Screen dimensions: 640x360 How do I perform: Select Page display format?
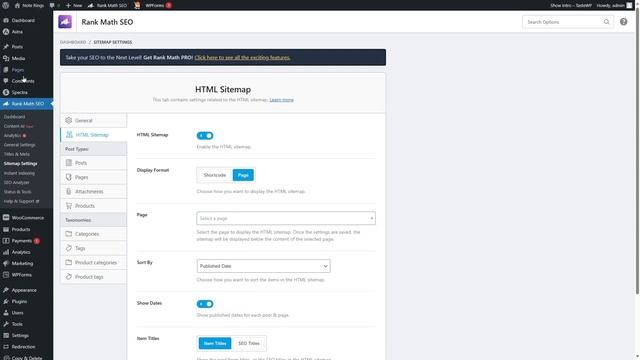(x=243, y=175)
